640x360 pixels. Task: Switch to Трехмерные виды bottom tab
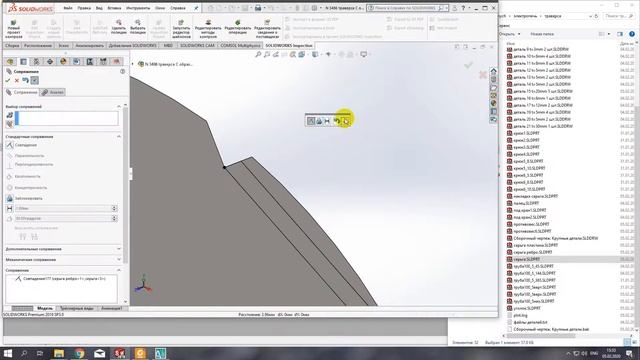77,308
